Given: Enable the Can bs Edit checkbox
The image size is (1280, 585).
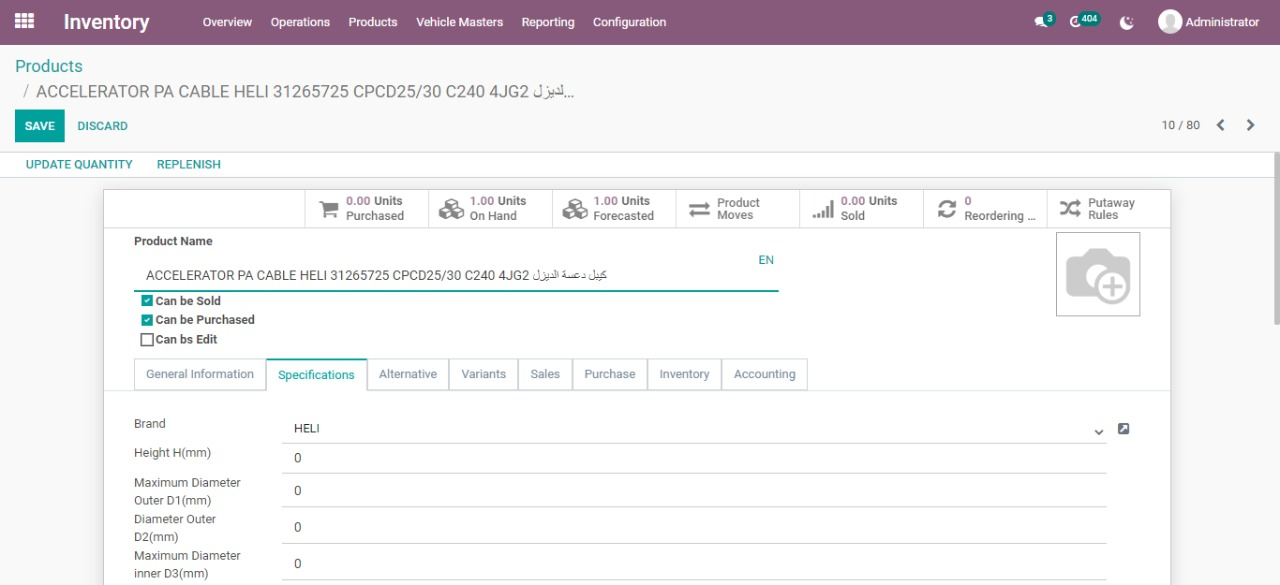Looking at the screenshot, I should [x=147, y=340].
